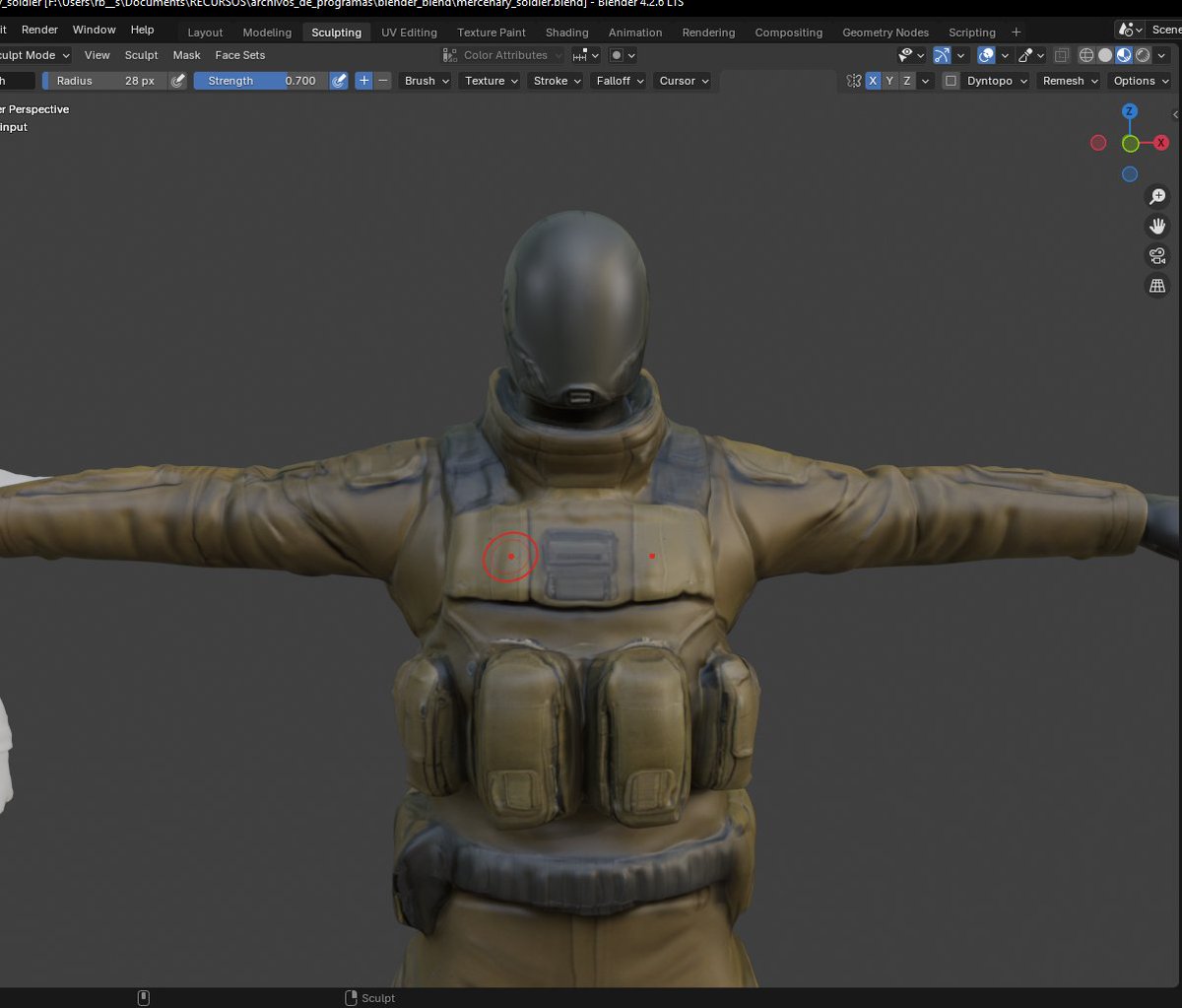Open the Sculpt Mode selector dropdown
This screenshot has width=1182, height=1008.
(x=34, y=55)
